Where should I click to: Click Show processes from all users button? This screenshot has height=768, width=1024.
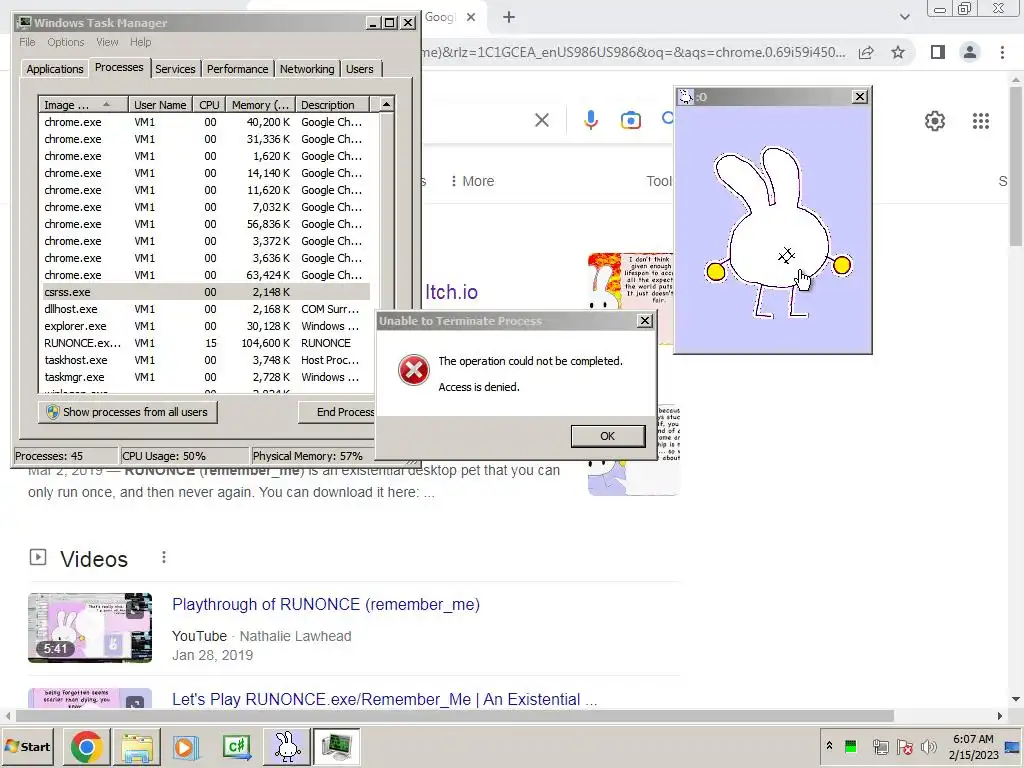pos(127,412)
